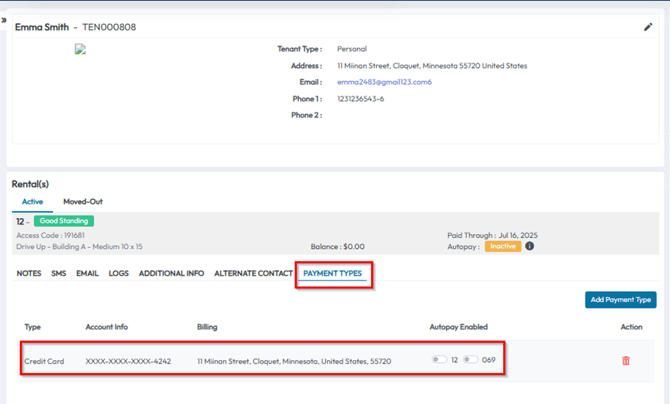Go to the EMAIL tab

click(88, 273)
